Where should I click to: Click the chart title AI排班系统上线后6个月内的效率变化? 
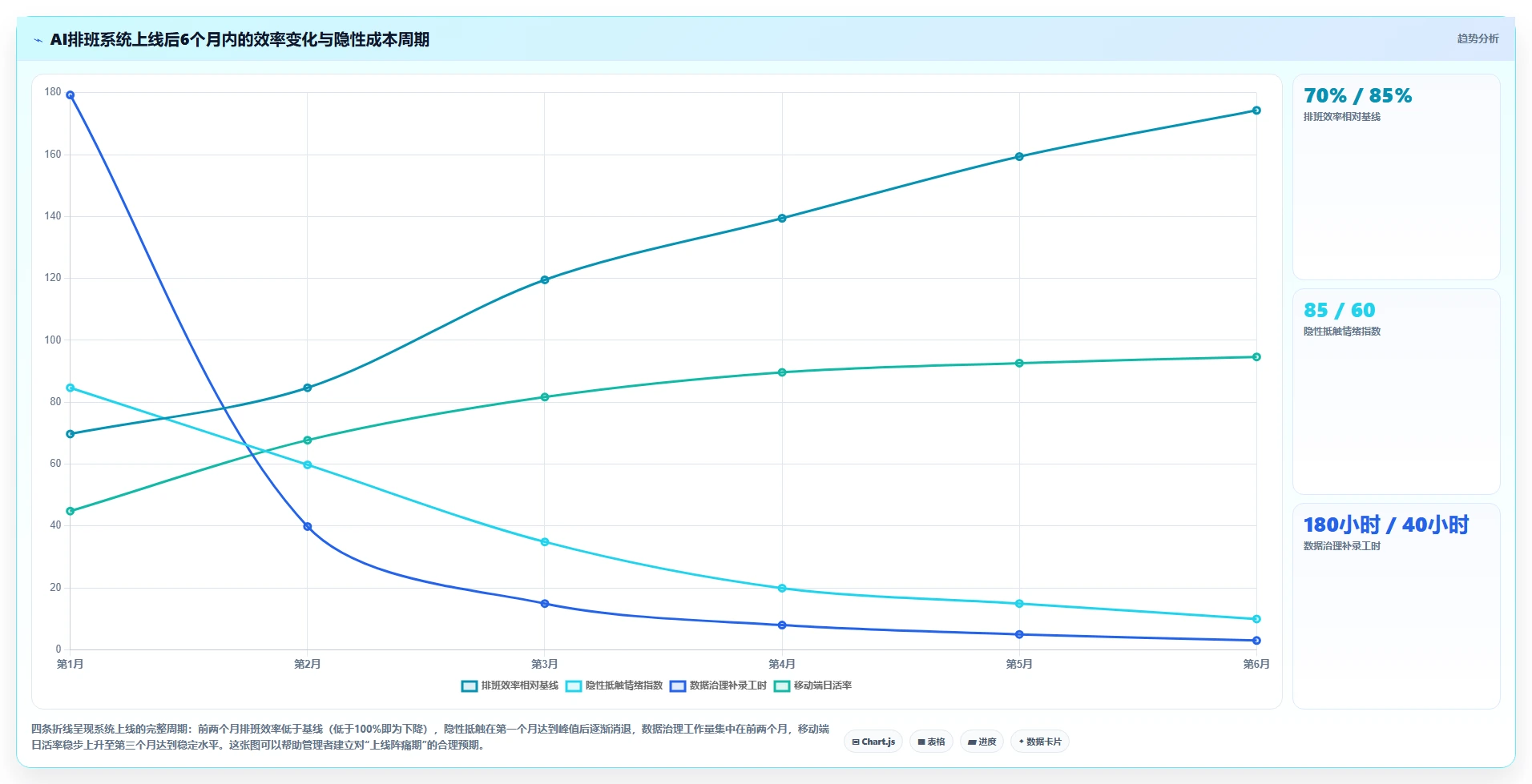pos(240,39)
